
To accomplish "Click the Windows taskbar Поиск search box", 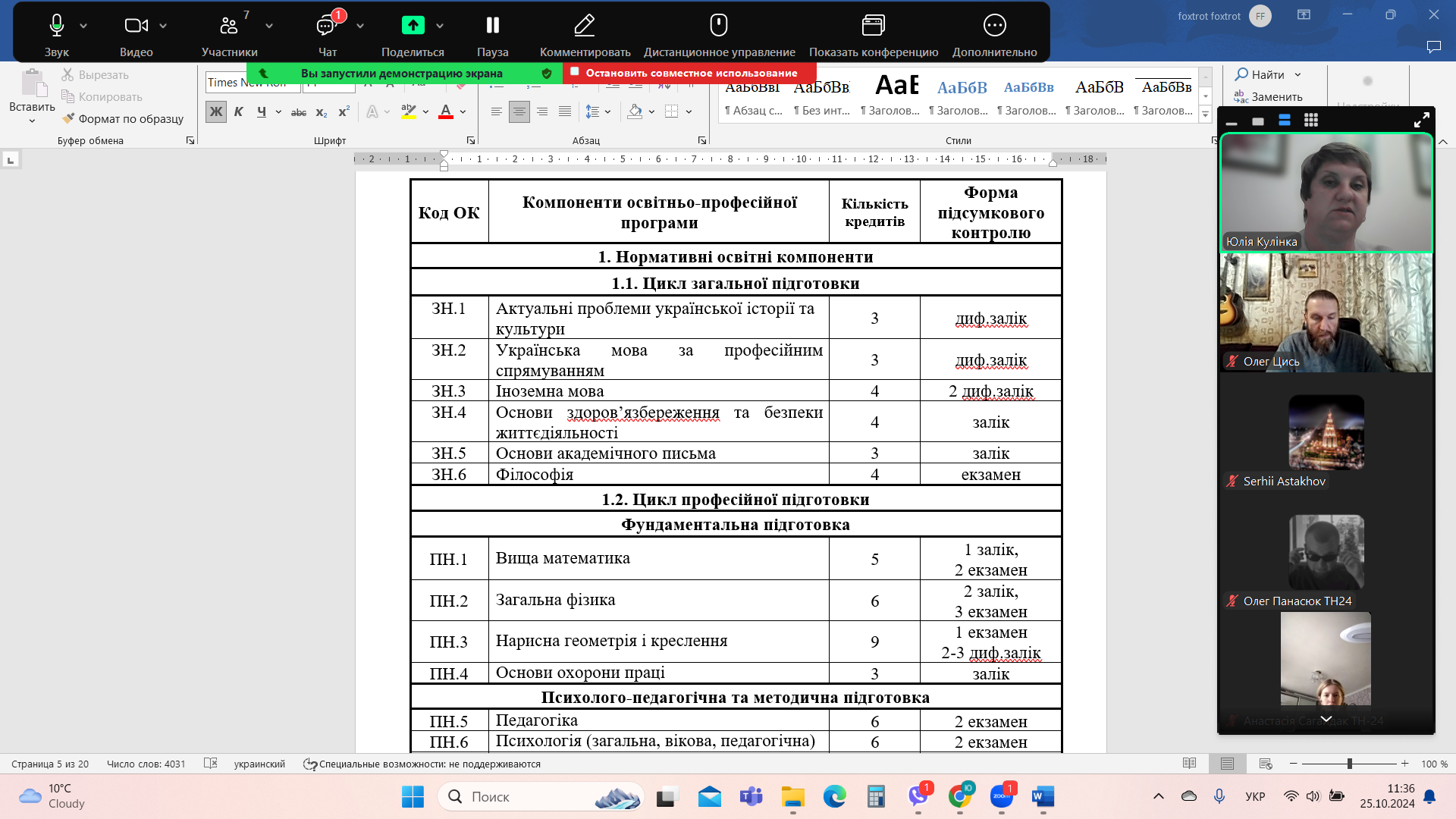I will 541,796.
